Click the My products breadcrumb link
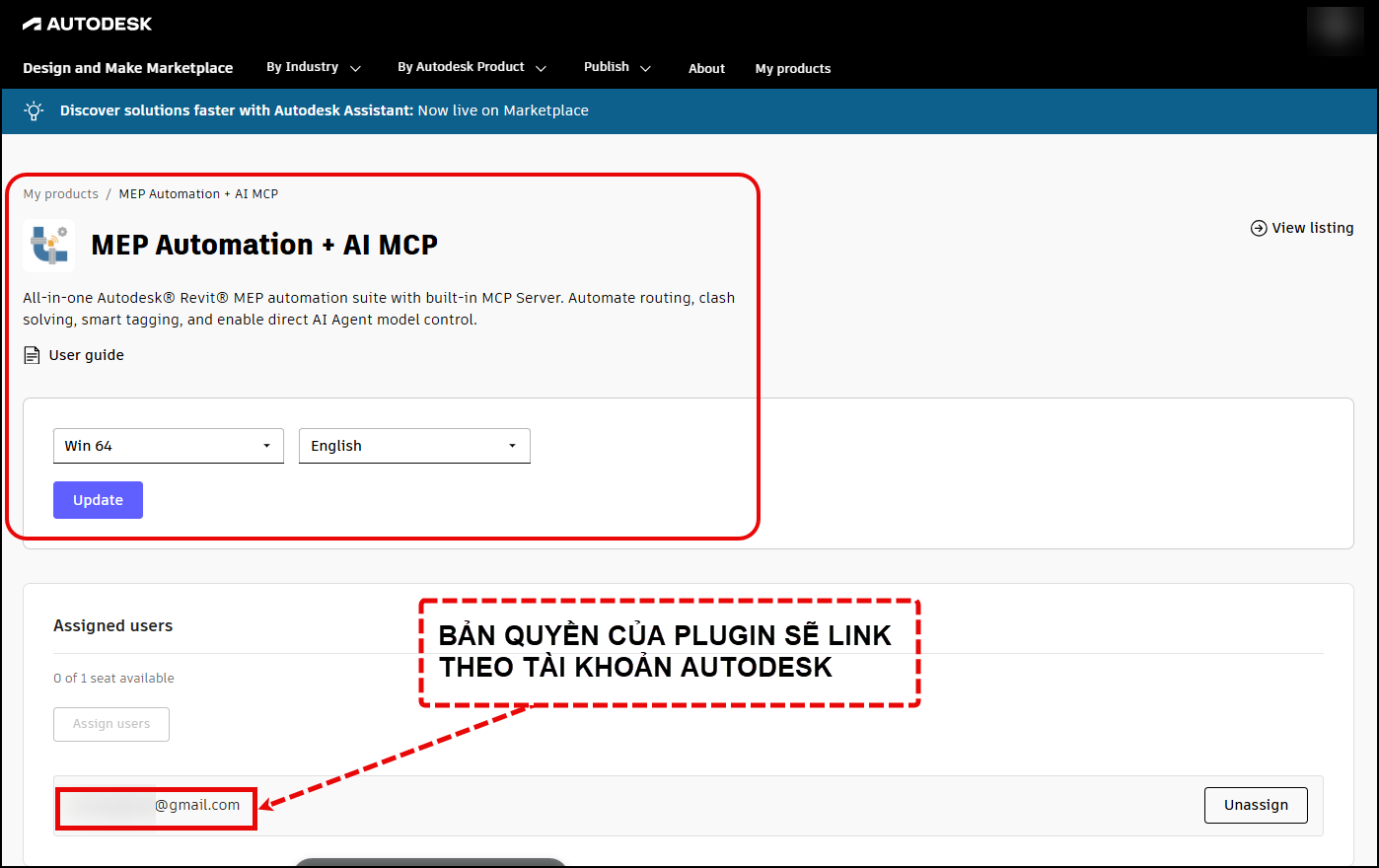This screenshot has width=1379, height=868. [61, 194]
